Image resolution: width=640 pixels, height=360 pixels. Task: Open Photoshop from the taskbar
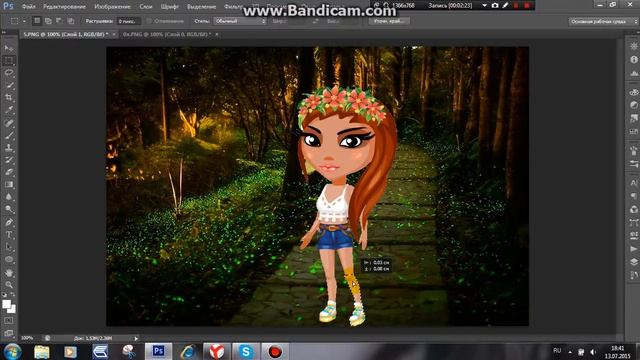(158, 351)
